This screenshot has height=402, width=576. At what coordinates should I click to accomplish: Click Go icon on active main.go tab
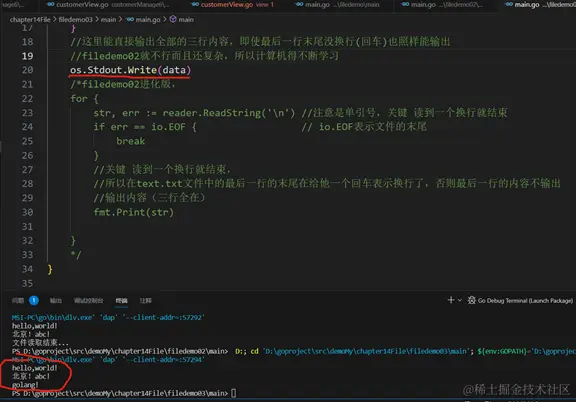pos(509,4)
